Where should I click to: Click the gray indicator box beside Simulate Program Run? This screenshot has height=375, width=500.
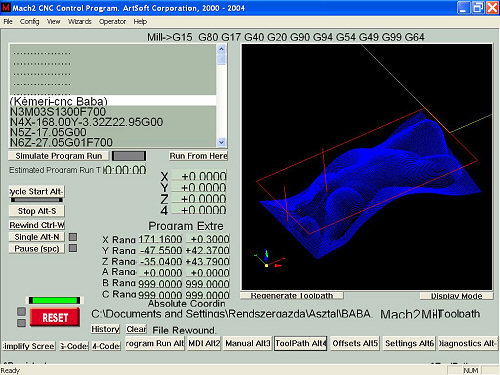[129, 156]
